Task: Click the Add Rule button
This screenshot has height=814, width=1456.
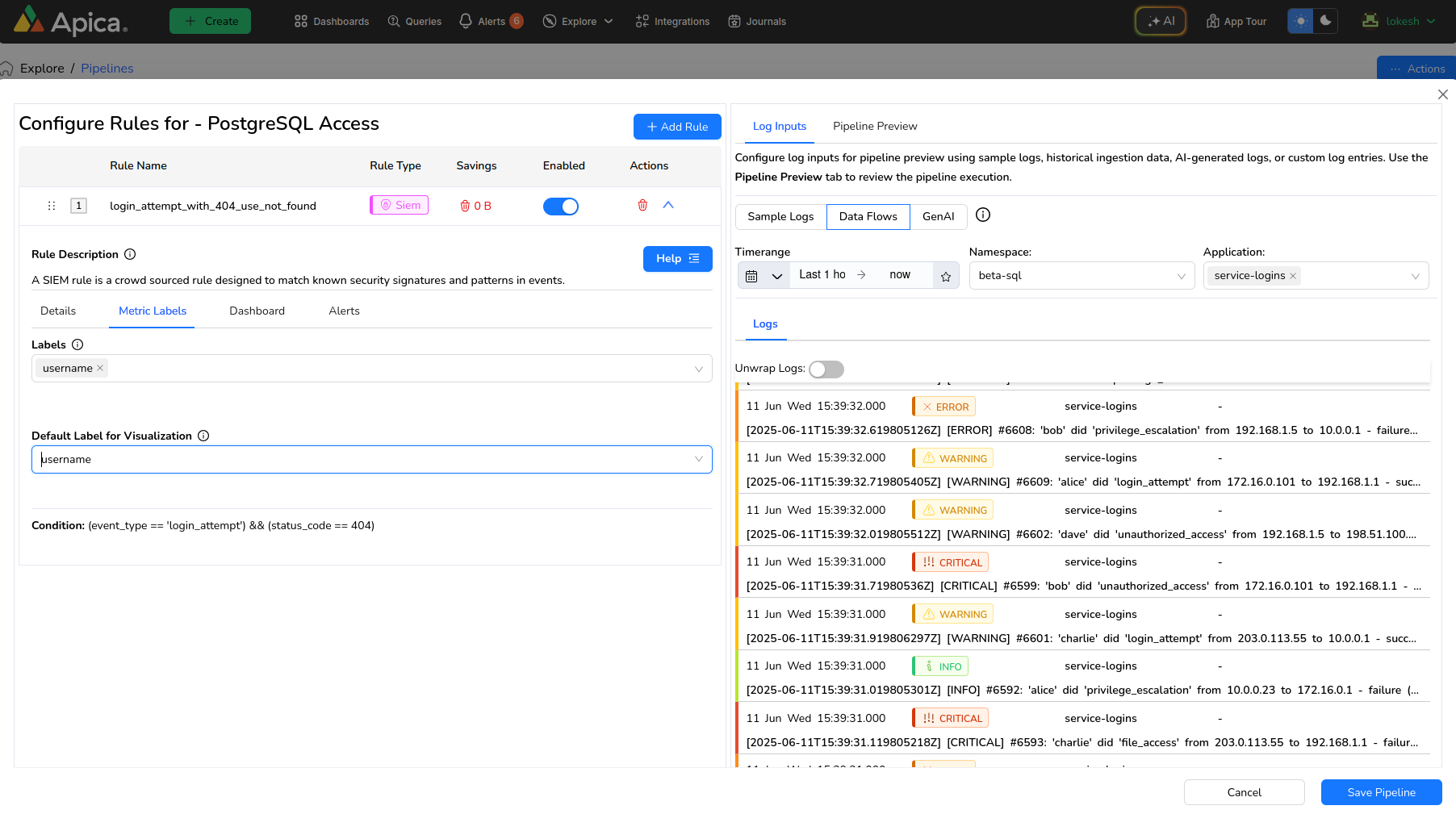Action: point(677,127)
